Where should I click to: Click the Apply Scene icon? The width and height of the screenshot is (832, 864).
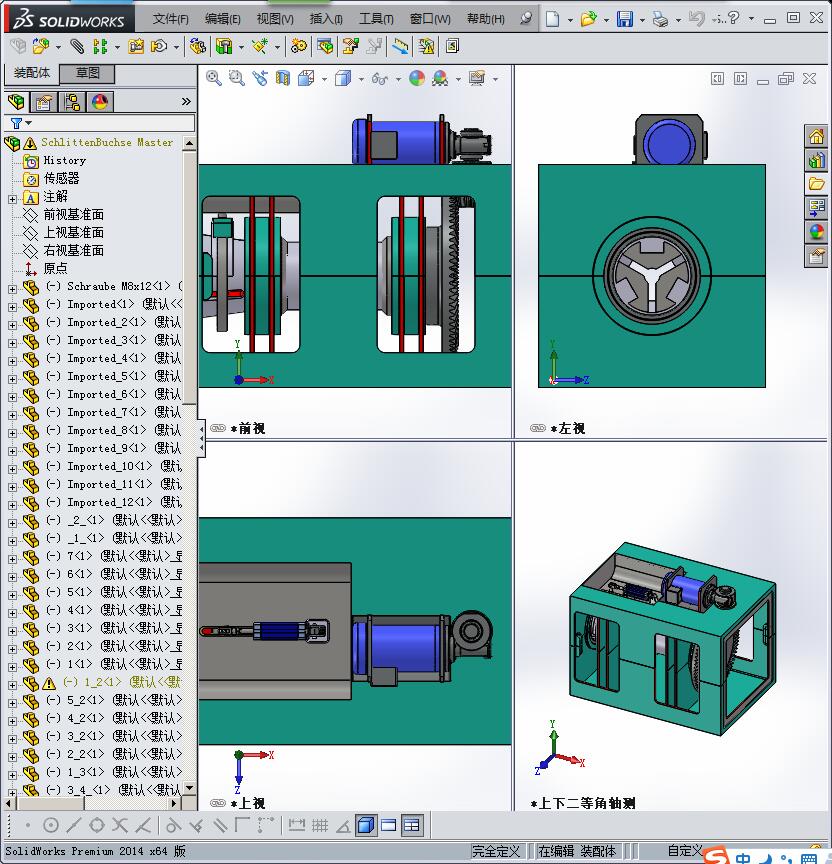point(440,78)
